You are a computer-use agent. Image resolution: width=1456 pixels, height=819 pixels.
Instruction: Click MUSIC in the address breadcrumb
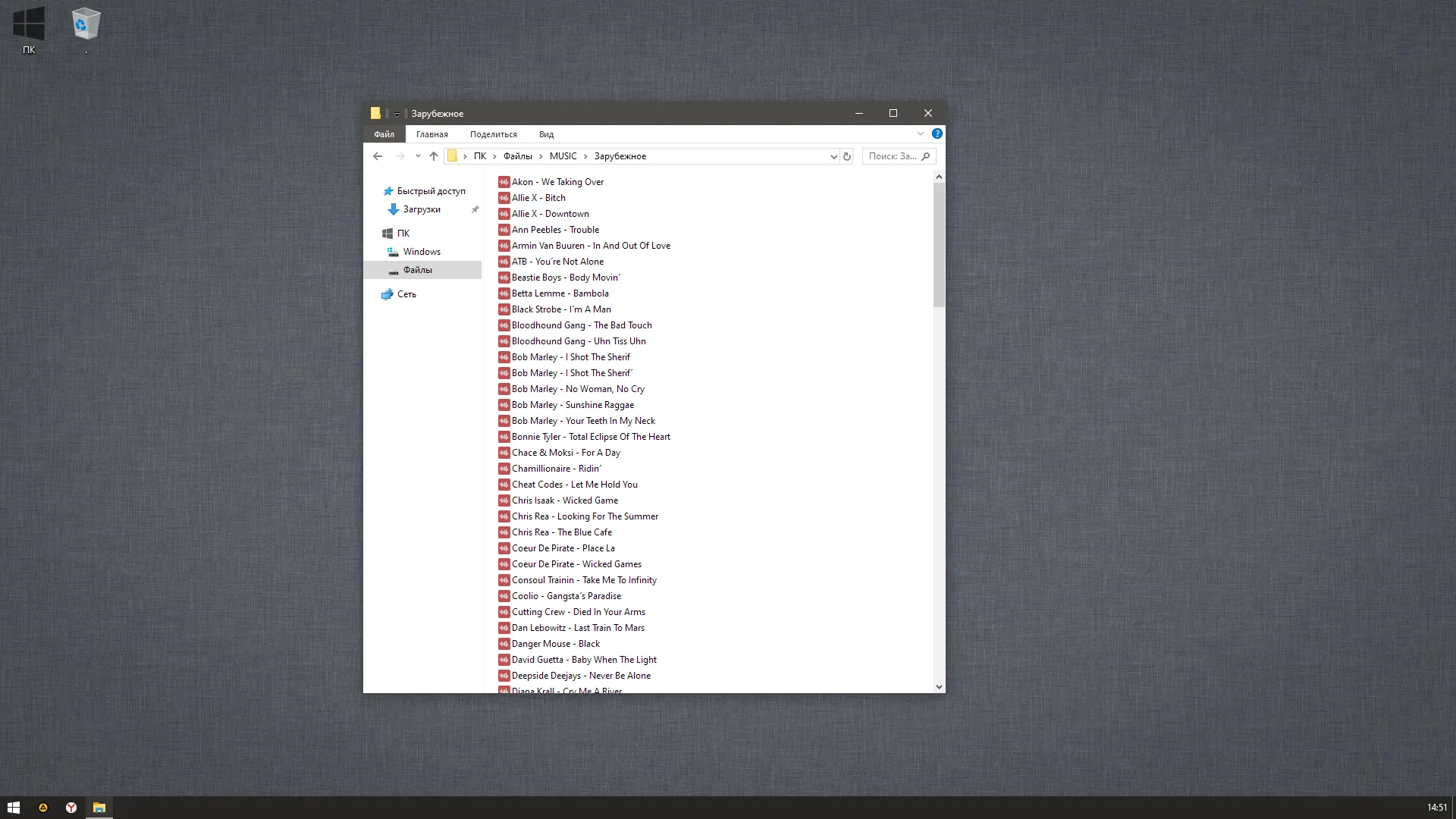point(563,156)
